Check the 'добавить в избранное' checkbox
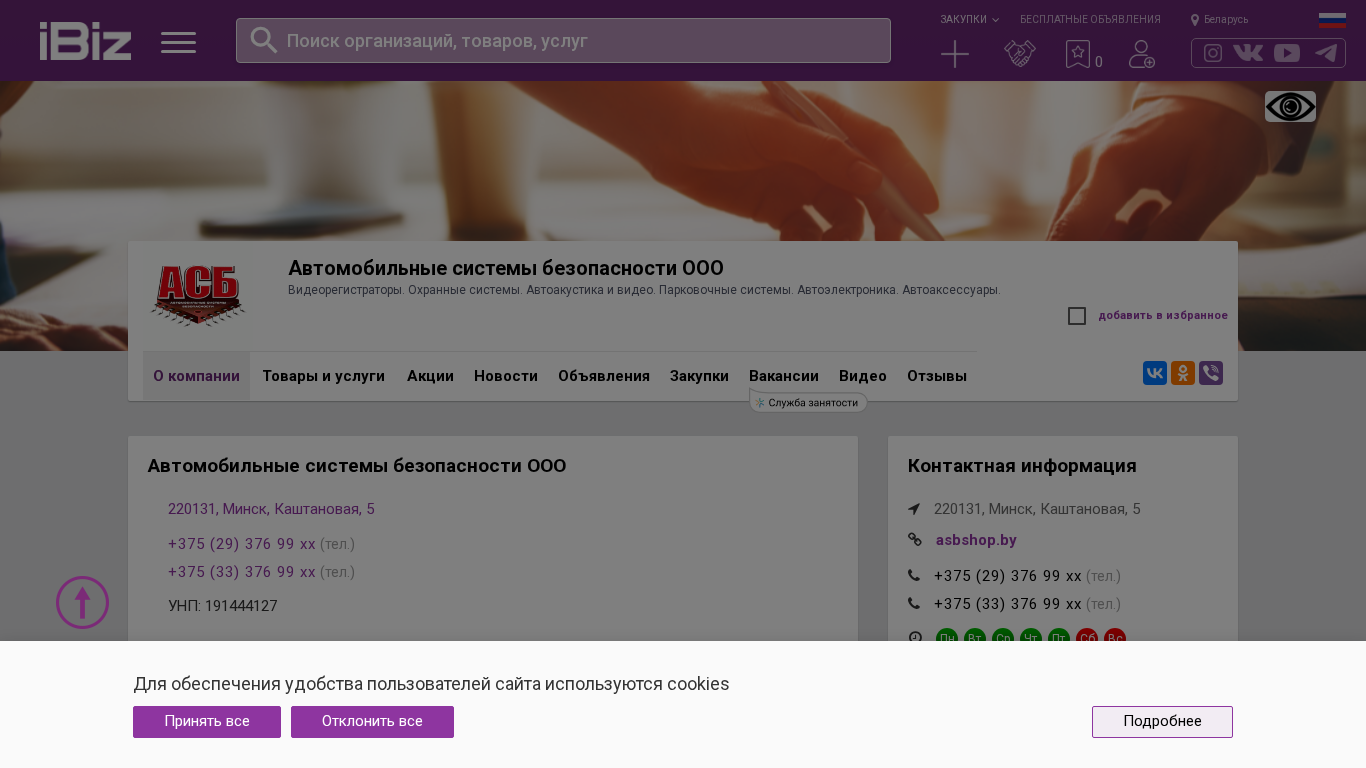1366x768 pixels. click(1077, 316)
